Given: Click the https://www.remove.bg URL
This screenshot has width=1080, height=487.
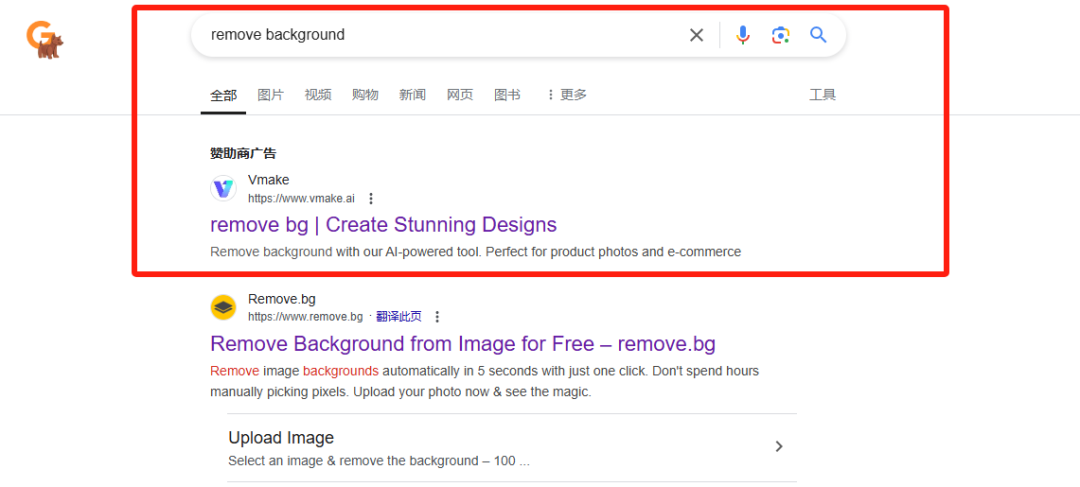Looking at the screenshot, I should point(305,317).
